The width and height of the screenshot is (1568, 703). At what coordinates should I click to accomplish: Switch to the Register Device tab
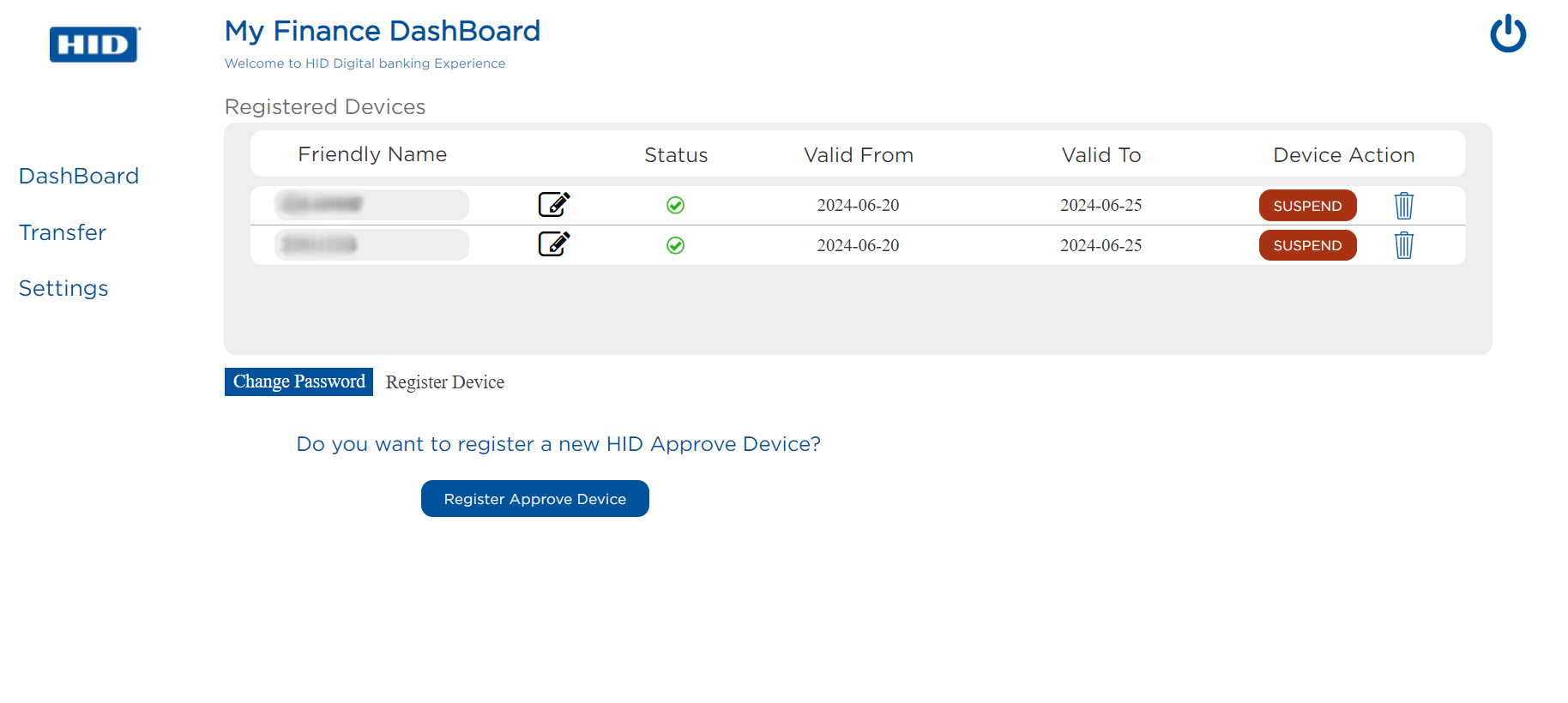point(445,382)
